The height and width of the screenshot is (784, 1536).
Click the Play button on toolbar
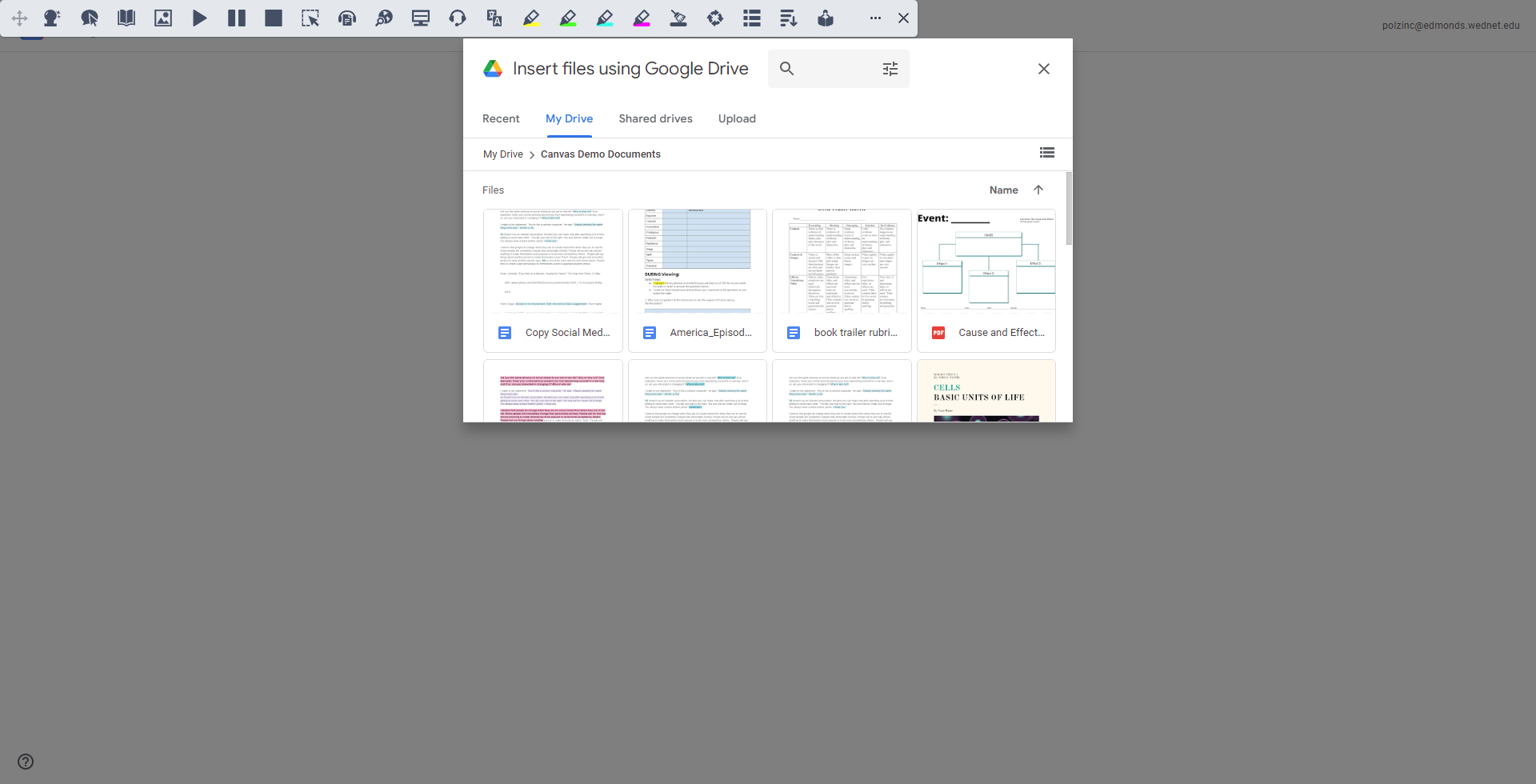tap(200, 18)
